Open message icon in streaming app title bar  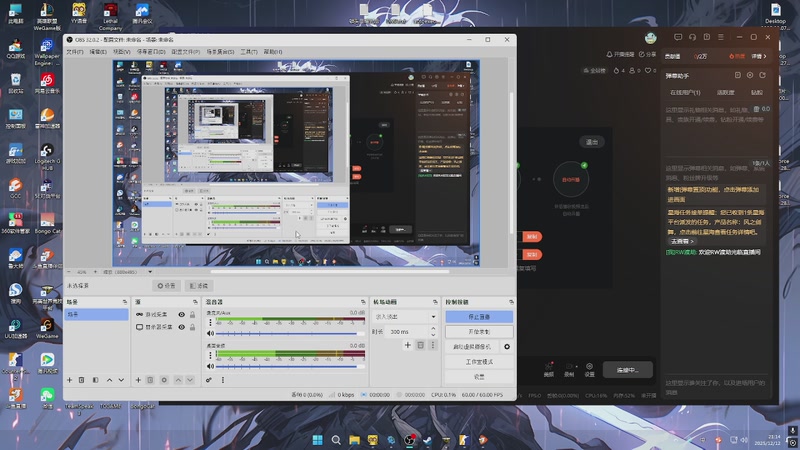(x=678, y=37)
